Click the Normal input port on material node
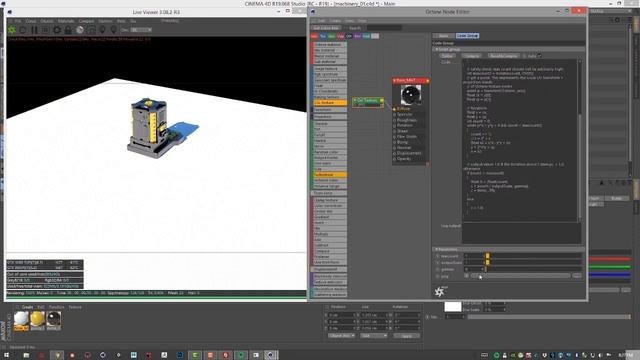Image resolution: width=640 pixels, height=360 pixels. (x=394, y=148)
